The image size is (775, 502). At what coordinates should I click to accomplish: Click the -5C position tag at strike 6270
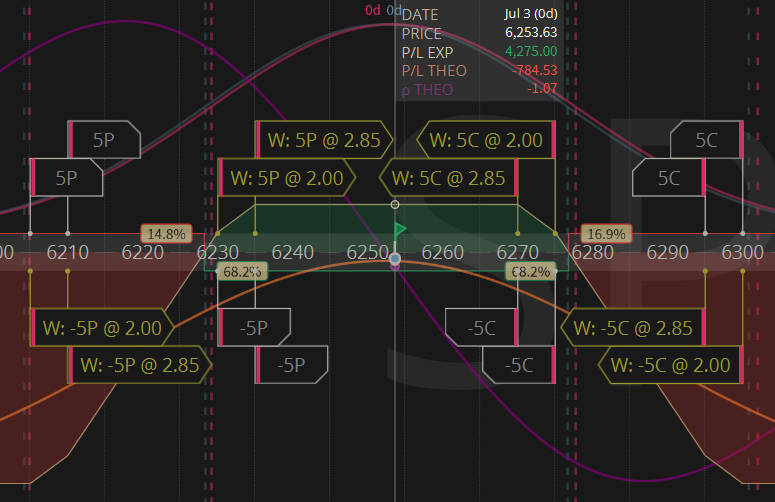point(482,328)
